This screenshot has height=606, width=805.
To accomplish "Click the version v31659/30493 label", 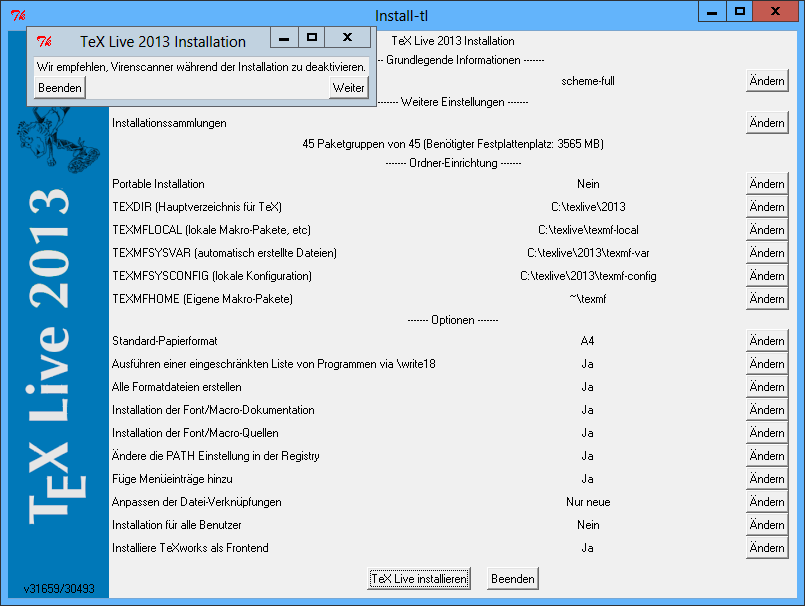I will (x=59, y=589).
